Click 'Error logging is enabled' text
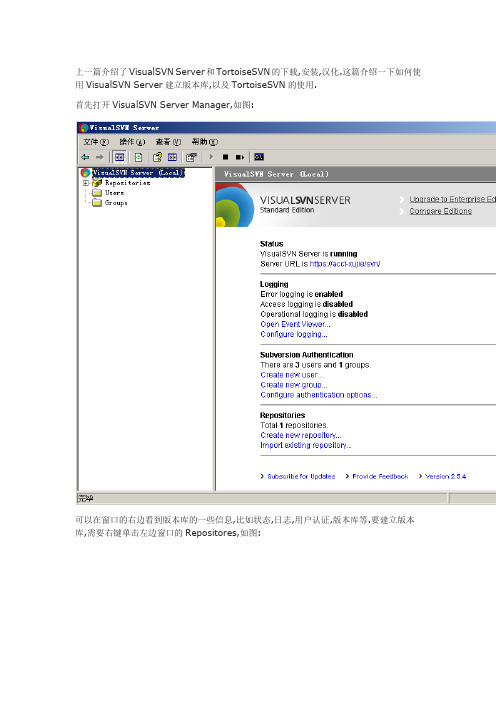This screenshot has width=496, height=702. click(302, 294)
